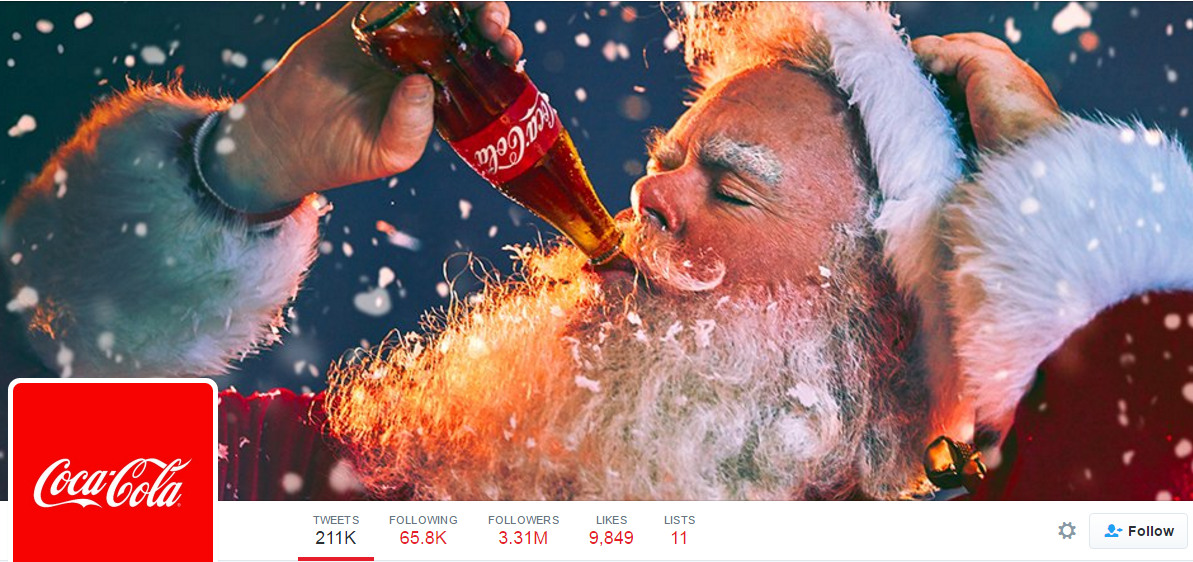Click the person-plus icon inside Follow button
Screen dimensions: 1193x562
(x=1113, y=531)
